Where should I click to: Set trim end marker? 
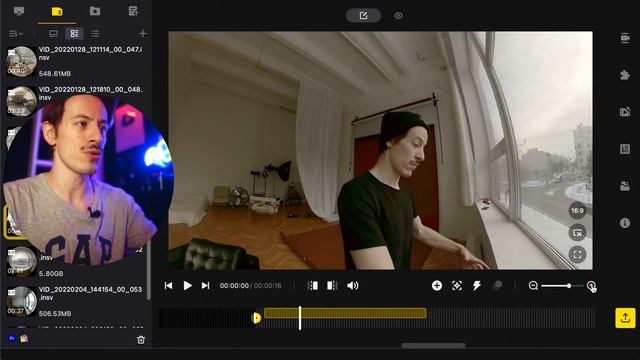click(332, 286)
